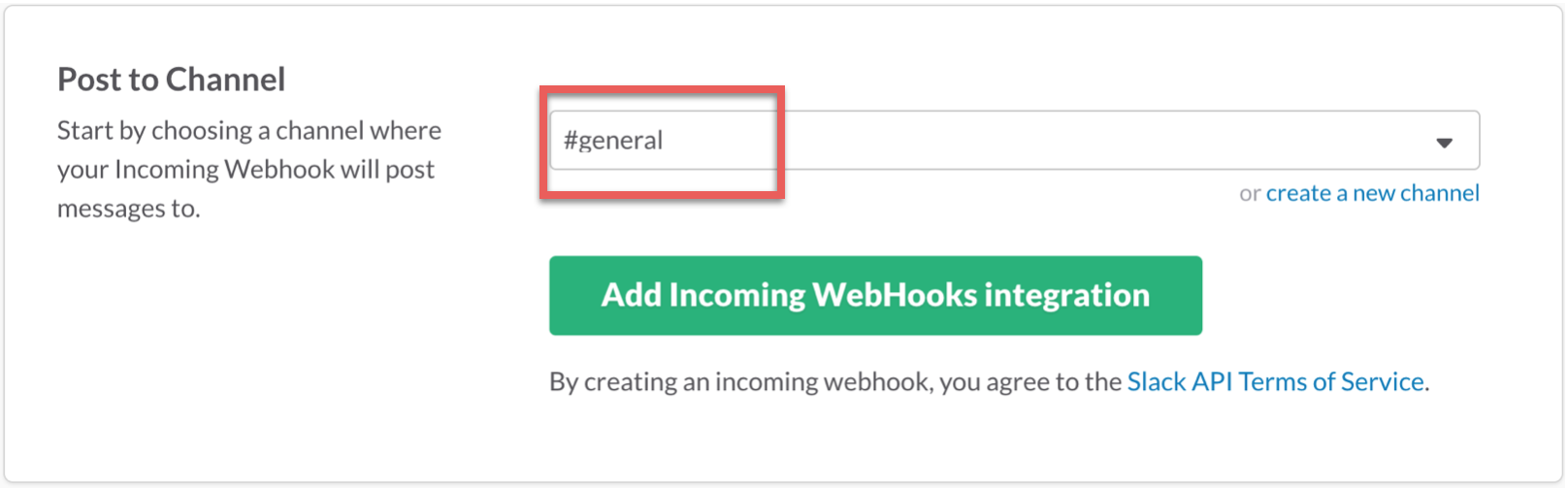1568x489 pixels.
Task: Click Add Incoming WebHooks integration button
Action: (875, 295)
